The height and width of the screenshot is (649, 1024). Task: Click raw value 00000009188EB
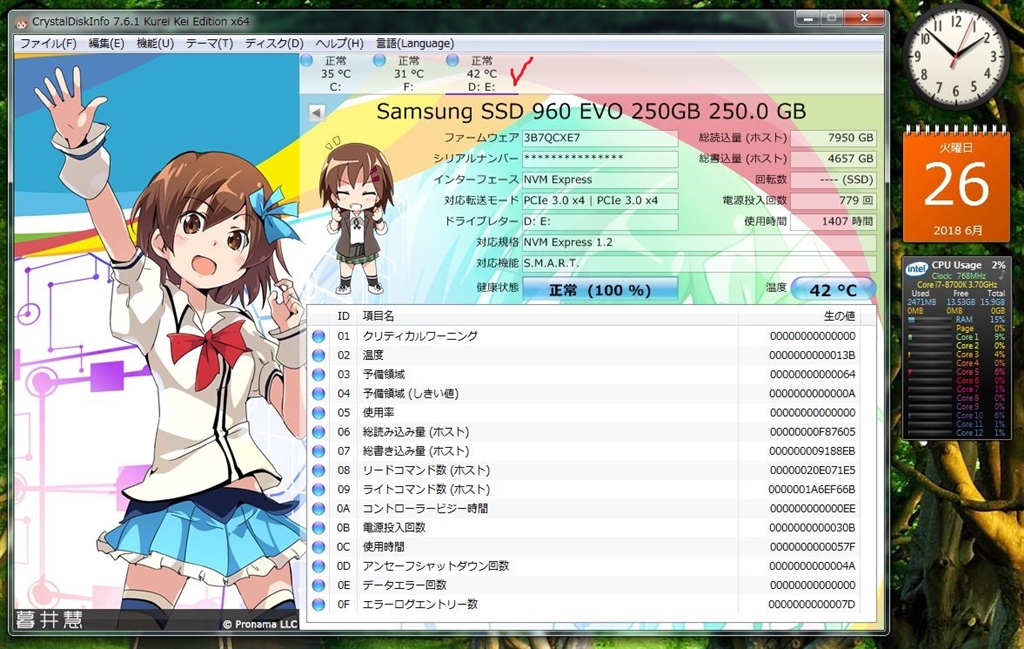812,451
